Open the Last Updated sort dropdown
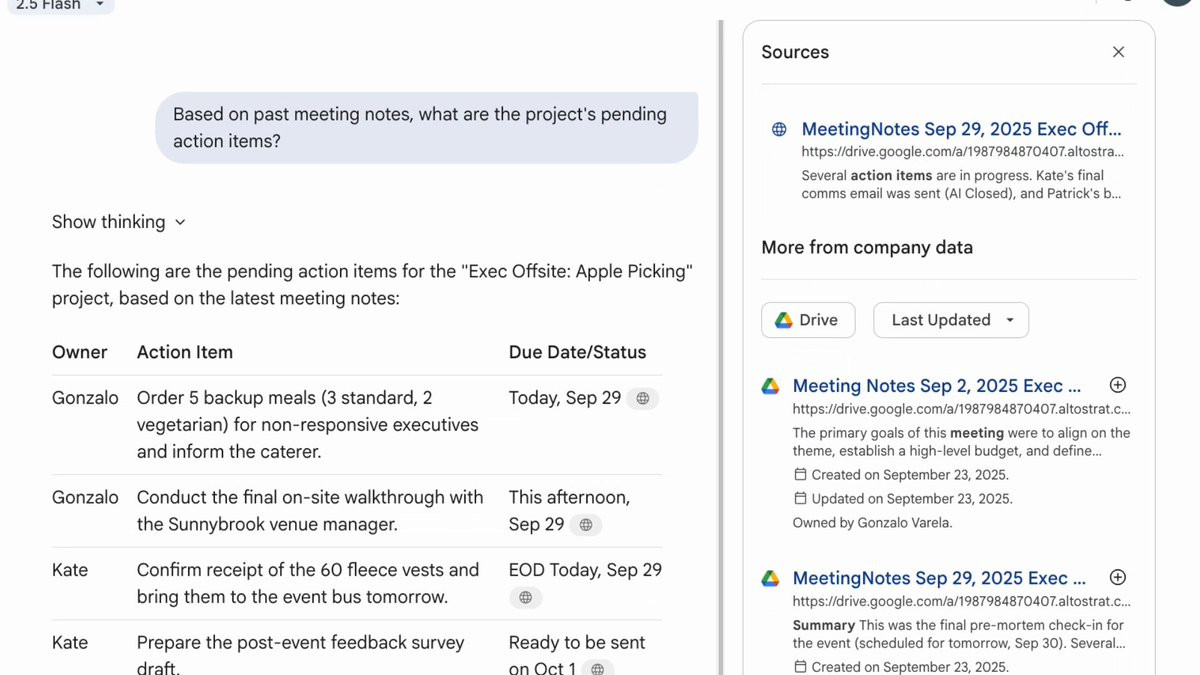The image size is (1200, 675). (951, 320)
